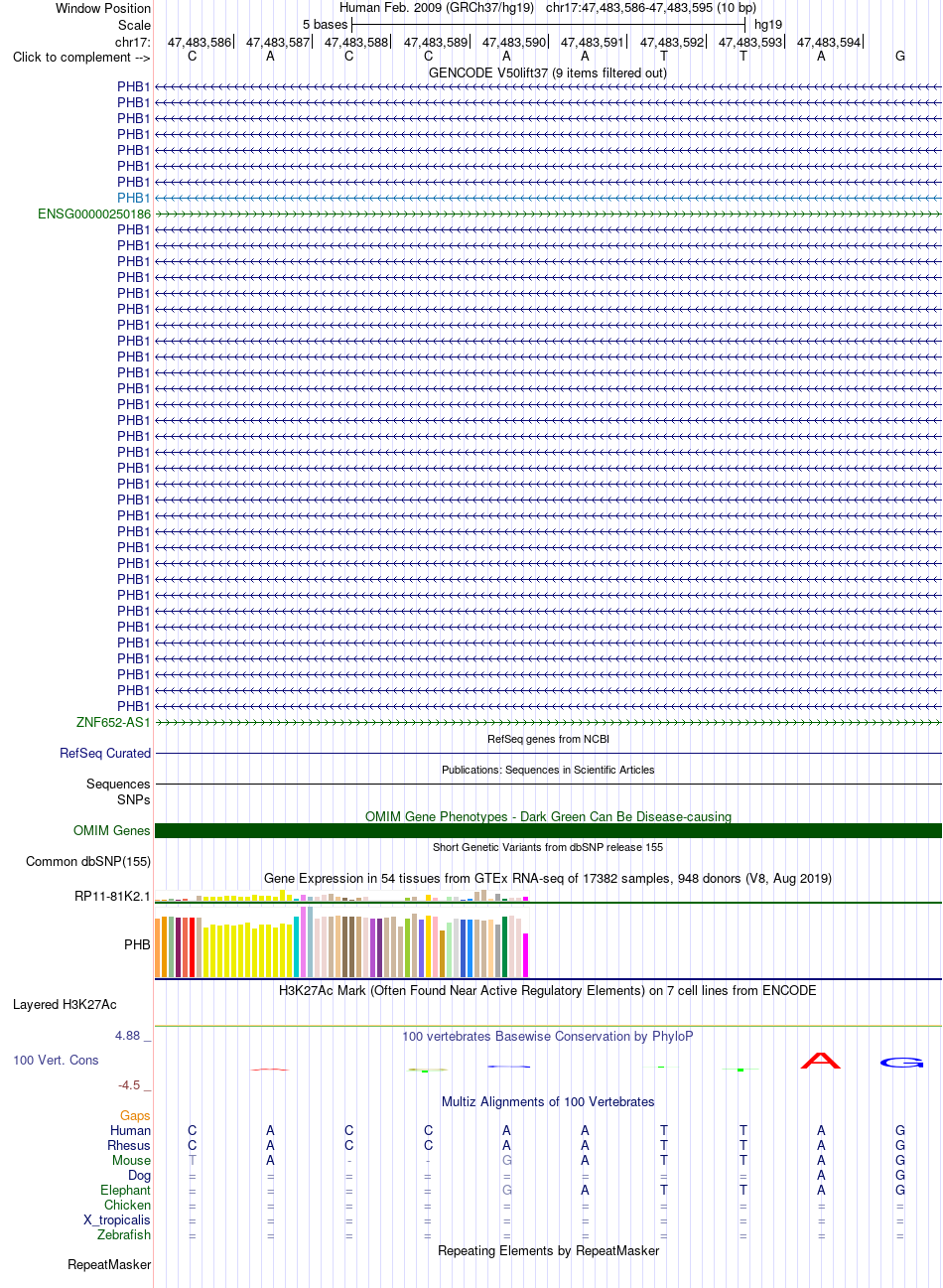The image size is (943, 1288).
Task: Open the OMIM Genes track label
Action: 112,830
